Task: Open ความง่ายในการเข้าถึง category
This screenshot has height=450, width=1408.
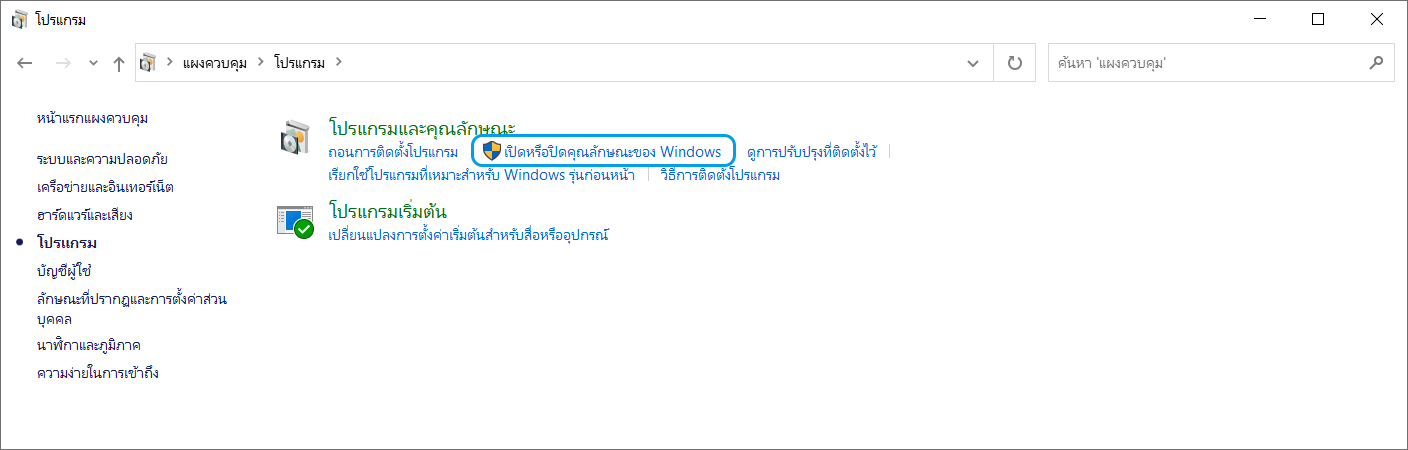Action: 97,373
